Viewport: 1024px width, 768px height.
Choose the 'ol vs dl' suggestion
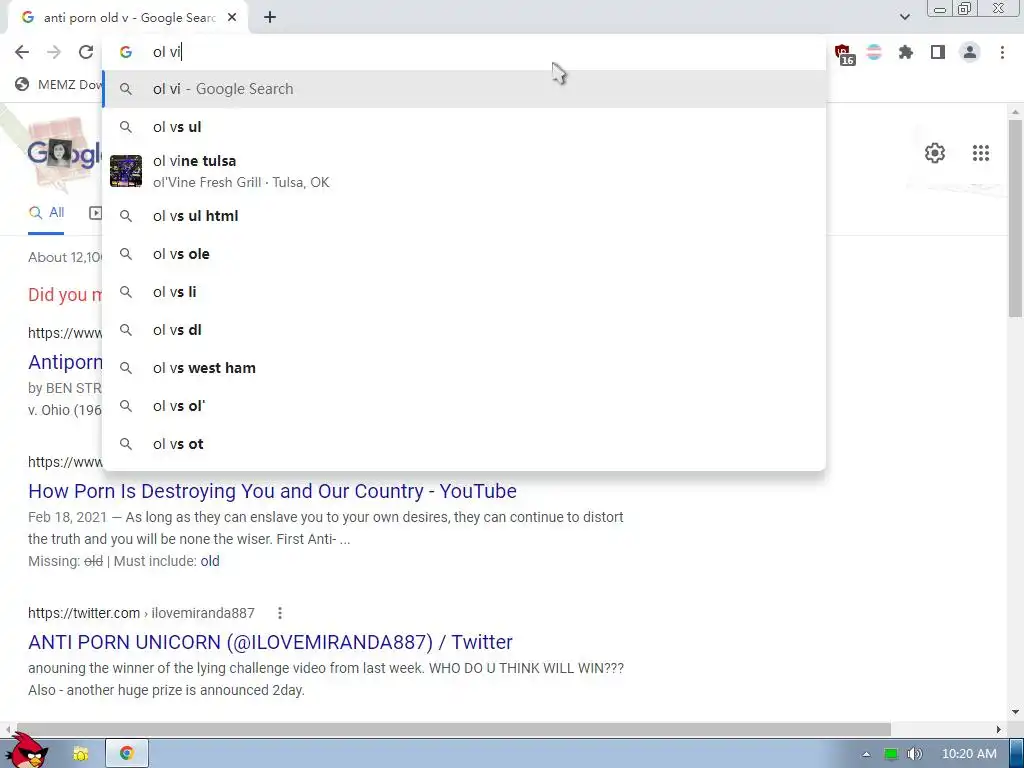[x=464, y=330]
